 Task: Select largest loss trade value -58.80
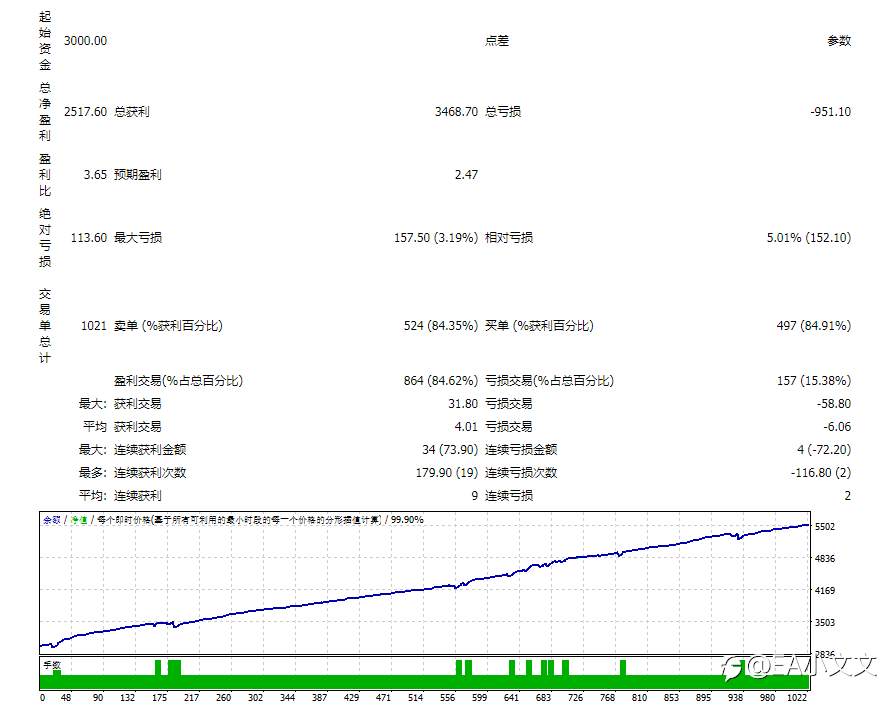click(833, 404)
